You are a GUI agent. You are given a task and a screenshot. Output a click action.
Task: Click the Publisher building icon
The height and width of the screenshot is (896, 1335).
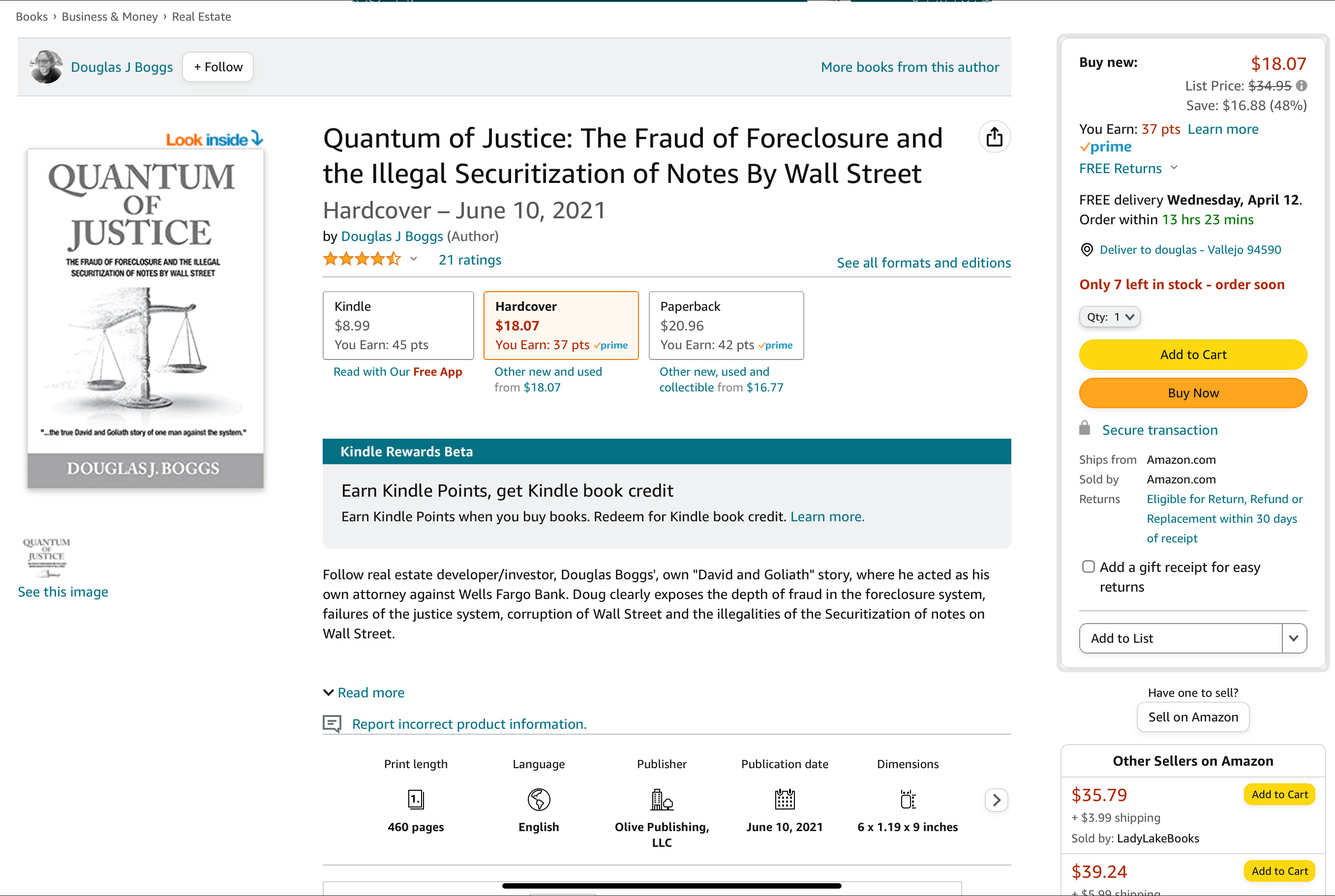pyautogui.click(x=662, y=800)
